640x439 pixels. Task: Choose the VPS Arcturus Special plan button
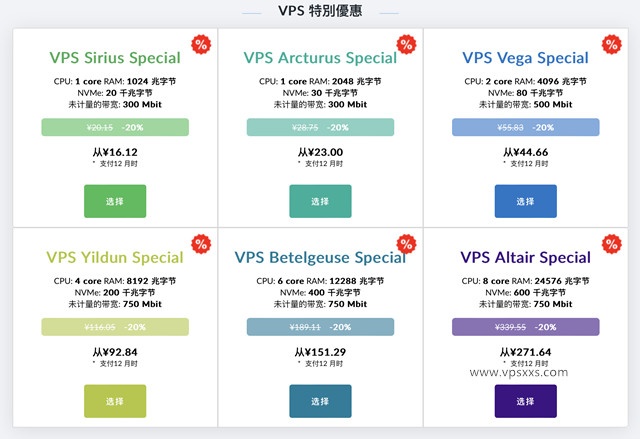[320, 201]
